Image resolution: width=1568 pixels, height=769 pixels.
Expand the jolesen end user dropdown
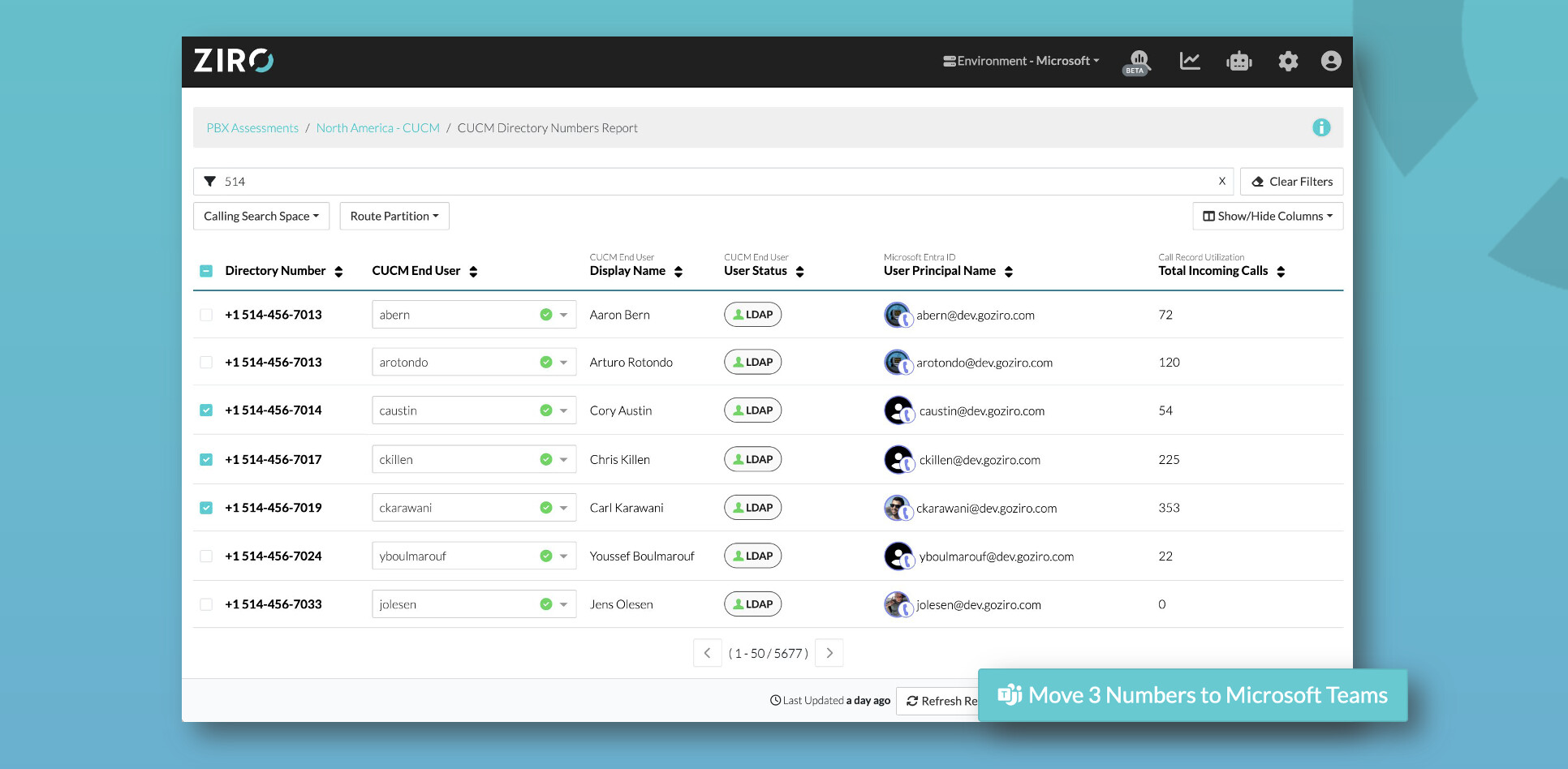point(564,604)
